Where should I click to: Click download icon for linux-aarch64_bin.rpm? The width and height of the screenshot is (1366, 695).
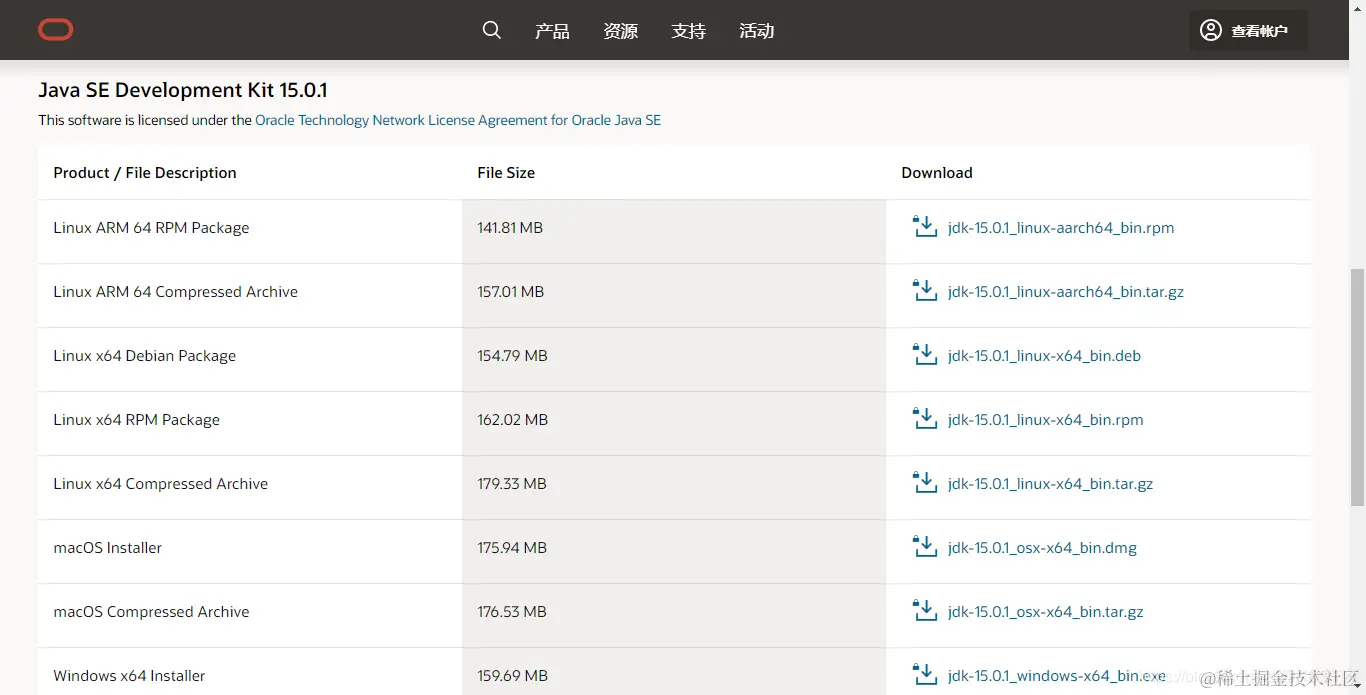coord(925,227)
